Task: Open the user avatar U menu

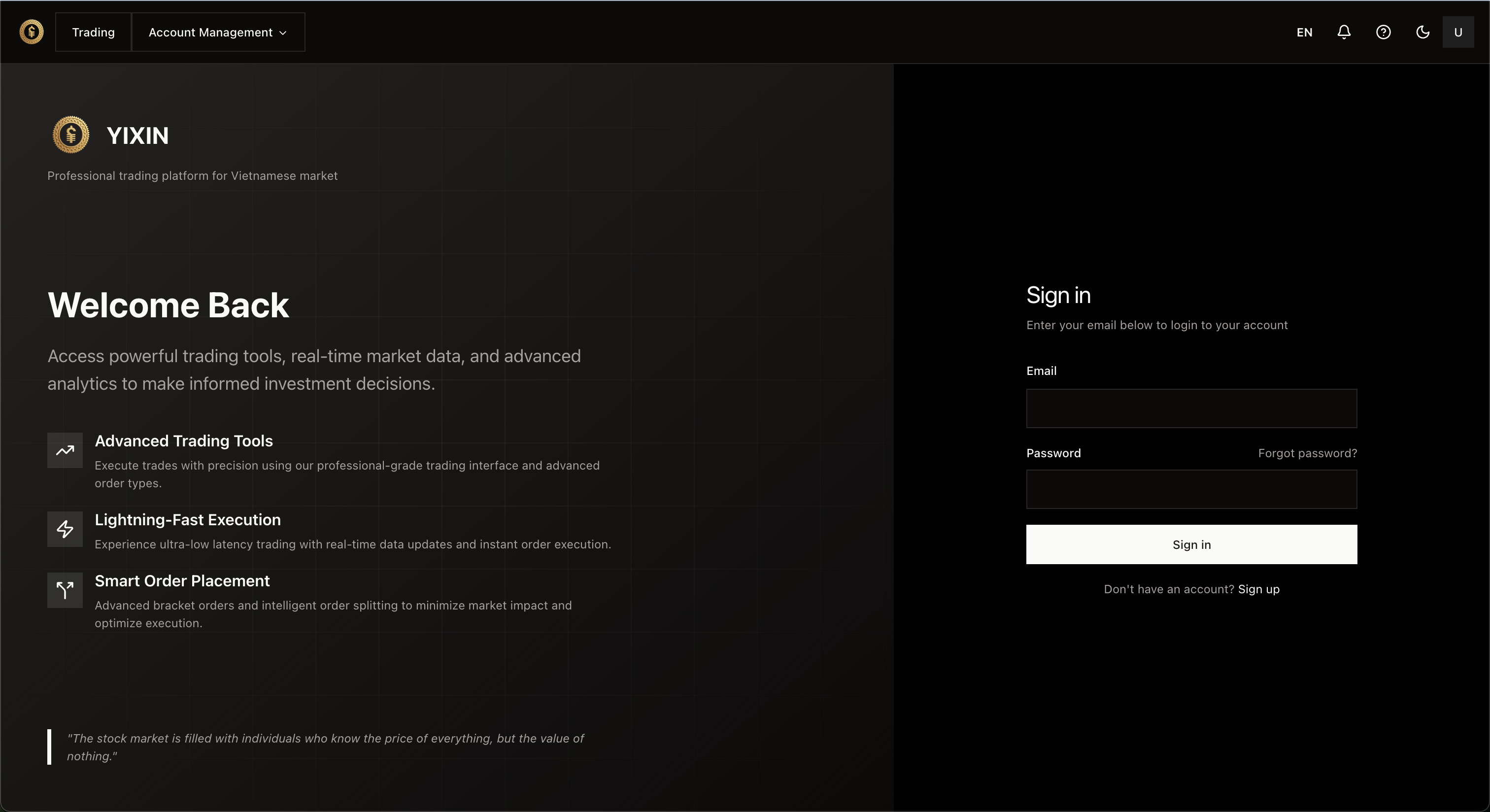Action: (1457, 32)
